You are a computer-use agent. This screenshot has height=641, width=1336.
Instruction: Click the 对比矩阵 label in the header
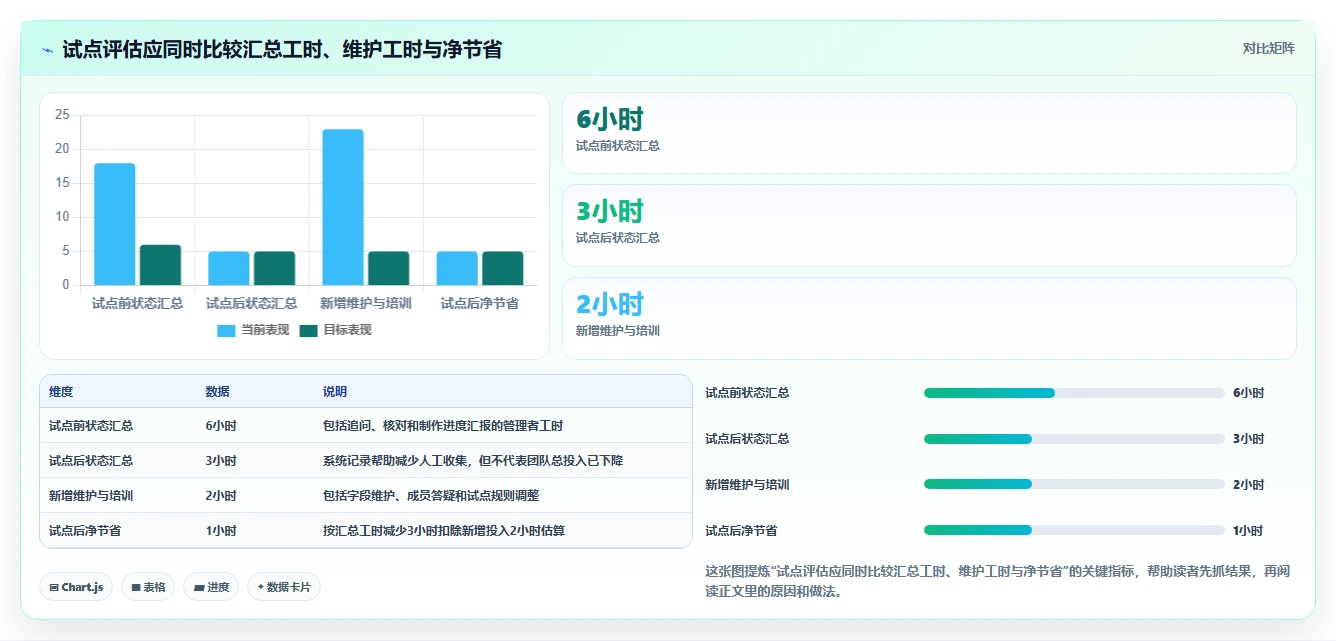point(1269,49)
